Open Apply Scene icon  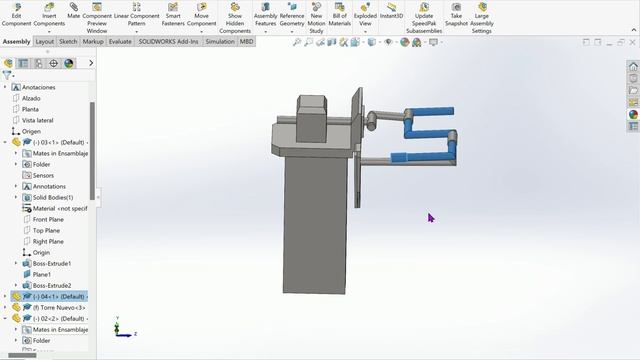pyautogui.click(x=417, y=42)
